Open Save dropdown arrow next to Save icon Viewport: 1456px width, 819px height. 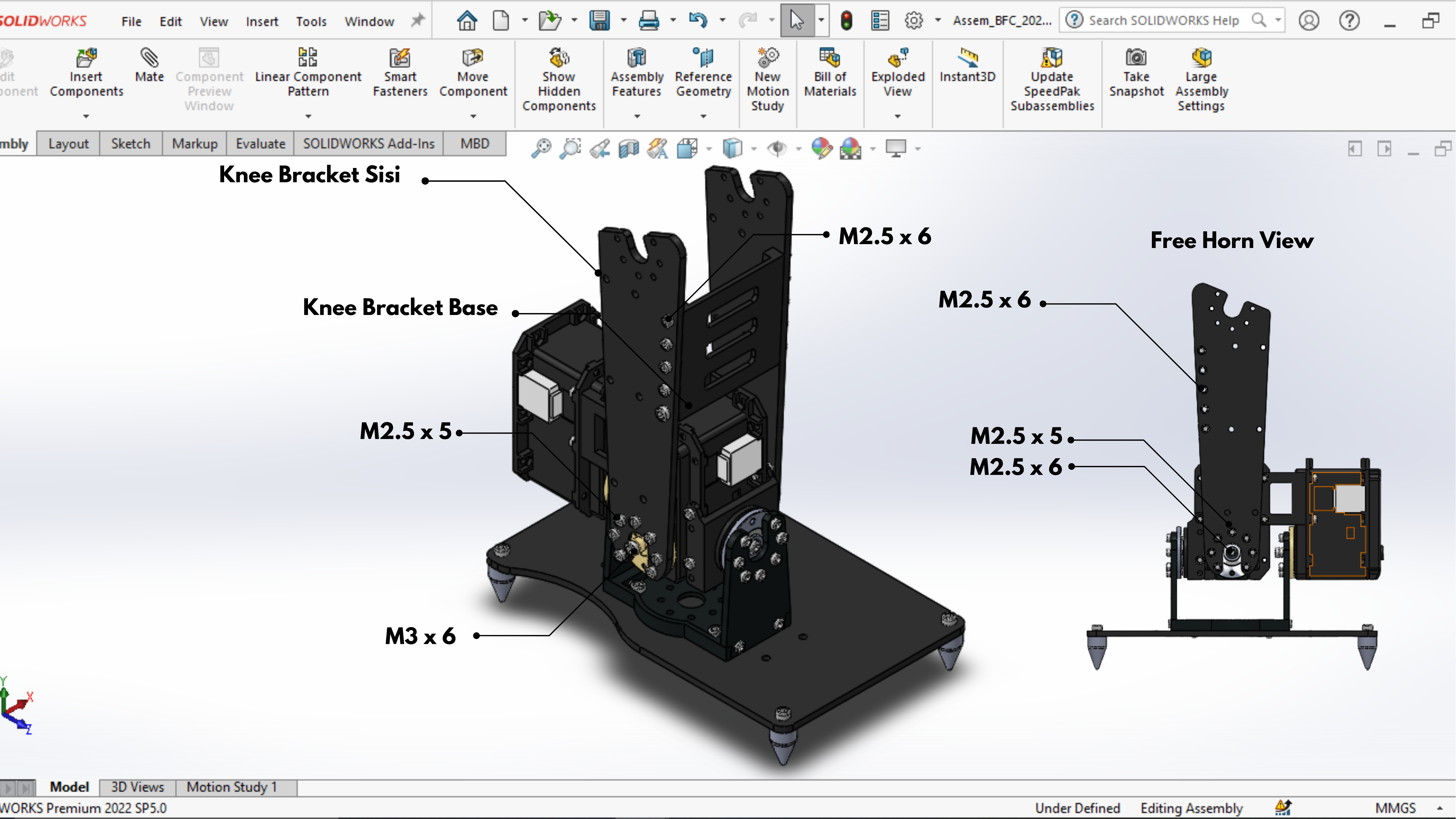(623, 20)
